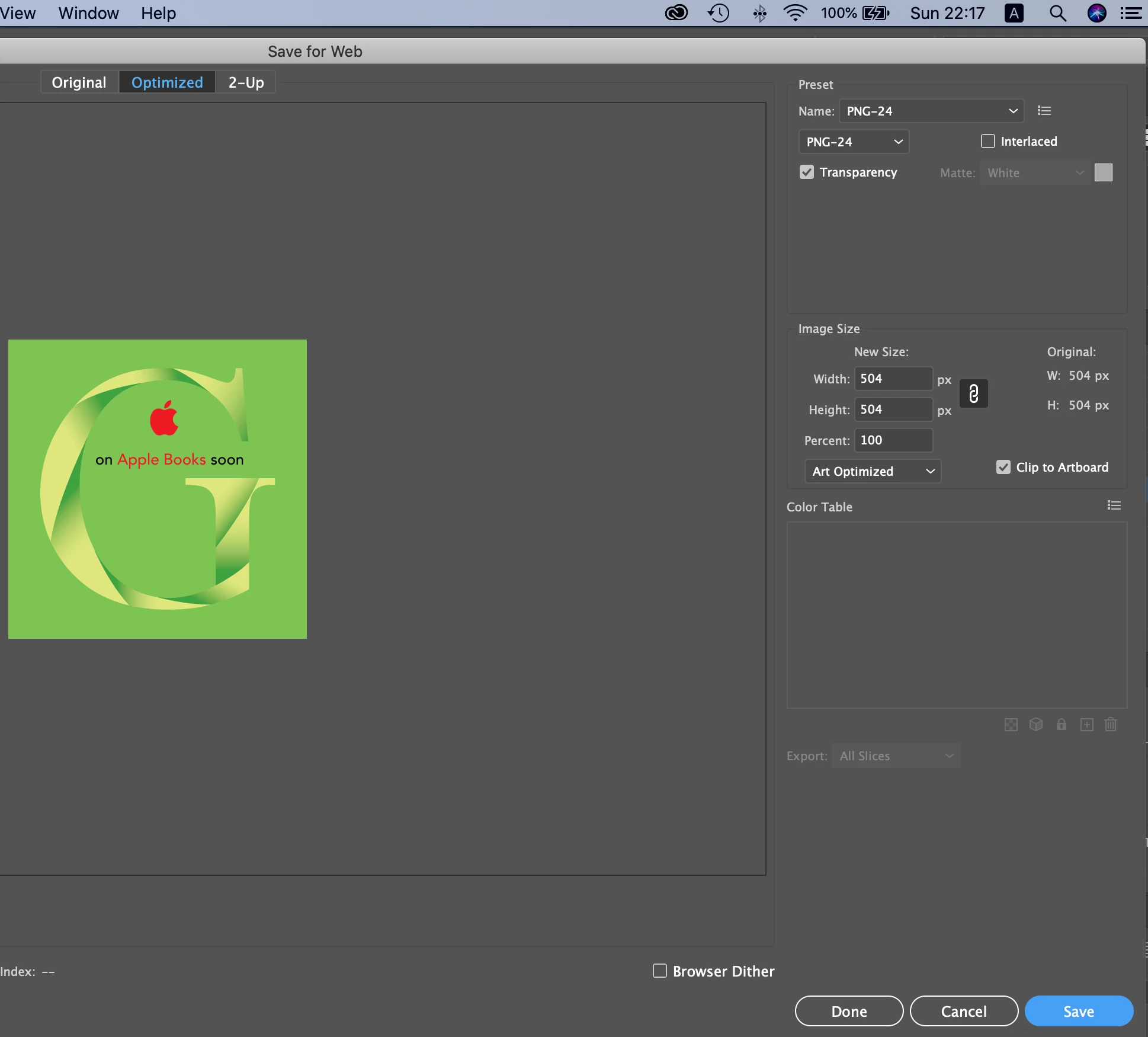The image size is (1148, 1037).
Task: Toggle the Clip to Artboard checkbox
Action: [1003, 467]
